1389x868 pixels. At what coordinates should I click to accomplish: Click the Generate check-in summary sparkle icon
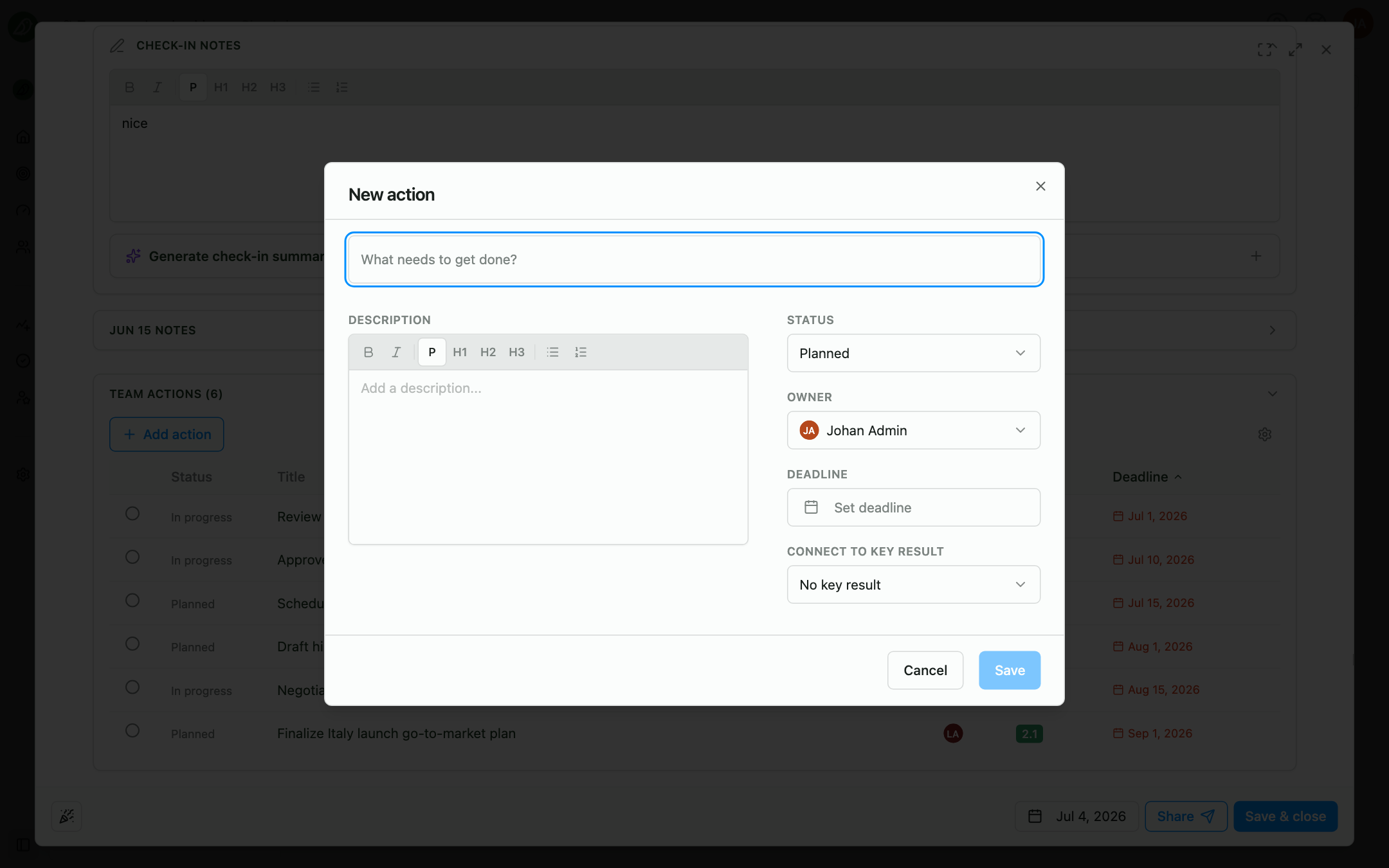(x=133, y=256)
